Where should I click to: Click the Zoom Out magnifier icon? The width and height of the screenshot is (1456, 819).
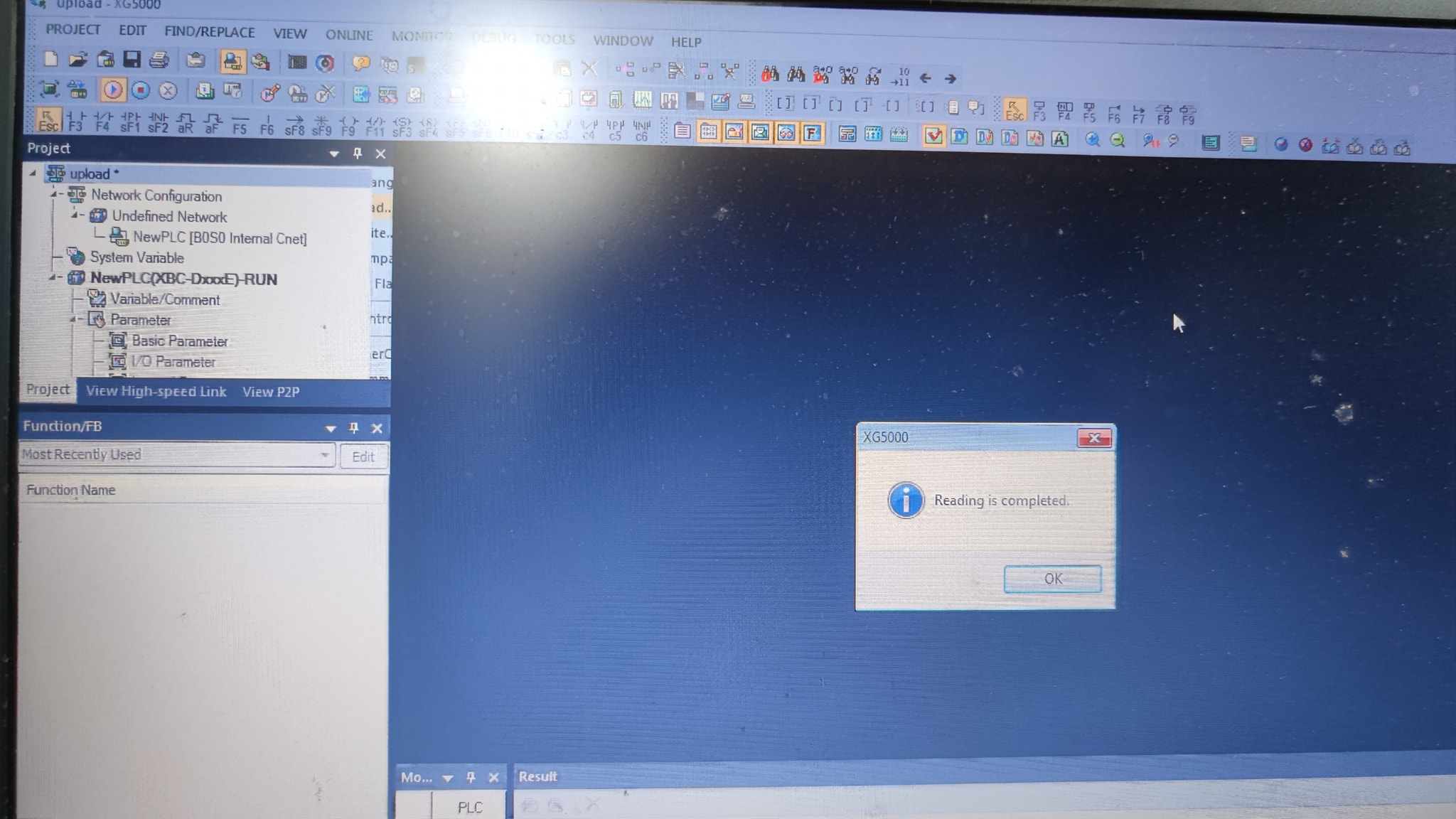(x=1118, y=141)
